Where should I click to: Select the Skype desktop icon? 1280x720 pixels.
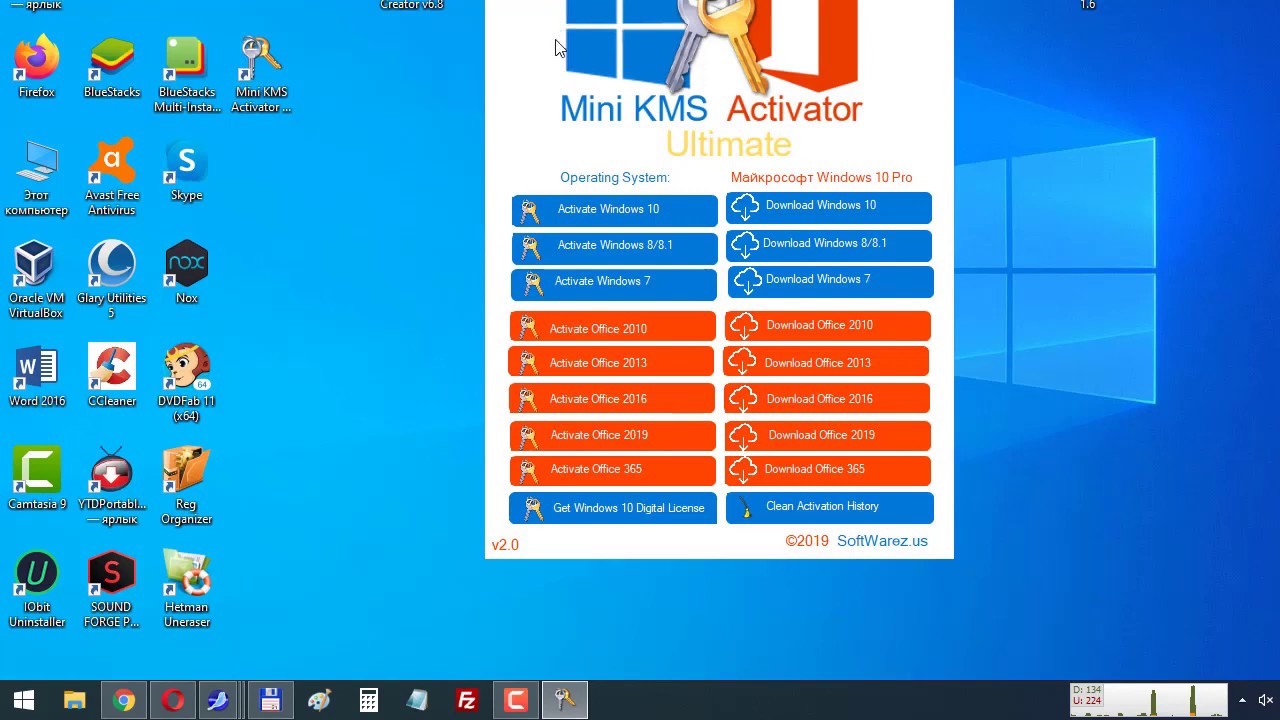click(x=187, y=171)
